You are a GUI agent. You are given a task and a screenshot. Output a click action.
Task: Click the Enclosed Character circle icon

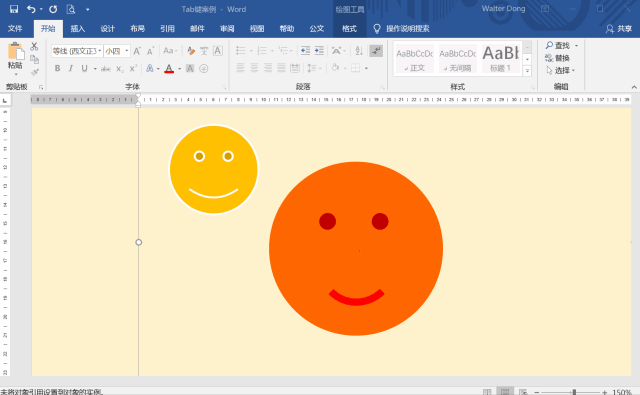point(204,69)
